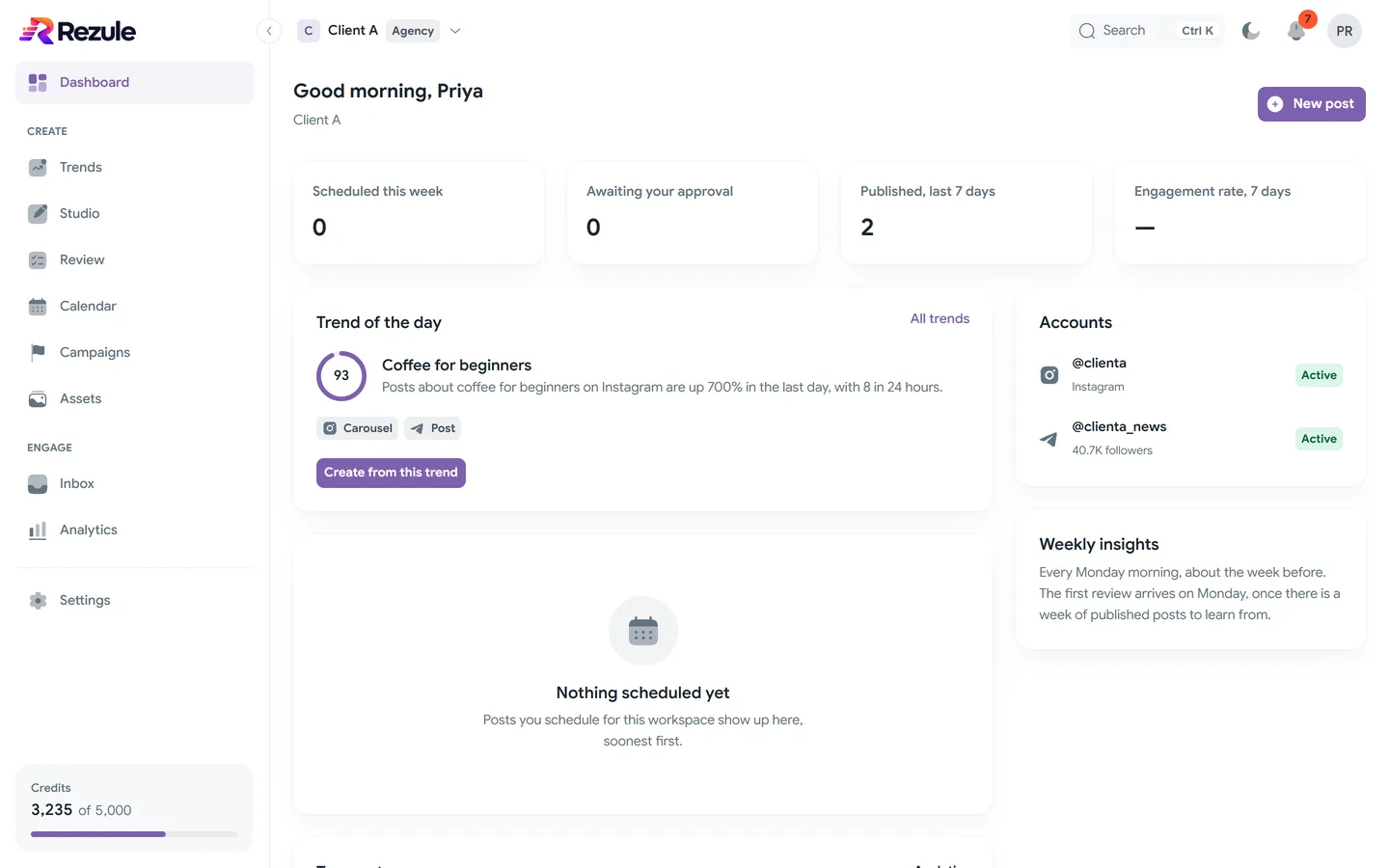Click the Dashboard menu label
Image resolution: width=1389 pixels, height=868 pixels.
[95, 83]
